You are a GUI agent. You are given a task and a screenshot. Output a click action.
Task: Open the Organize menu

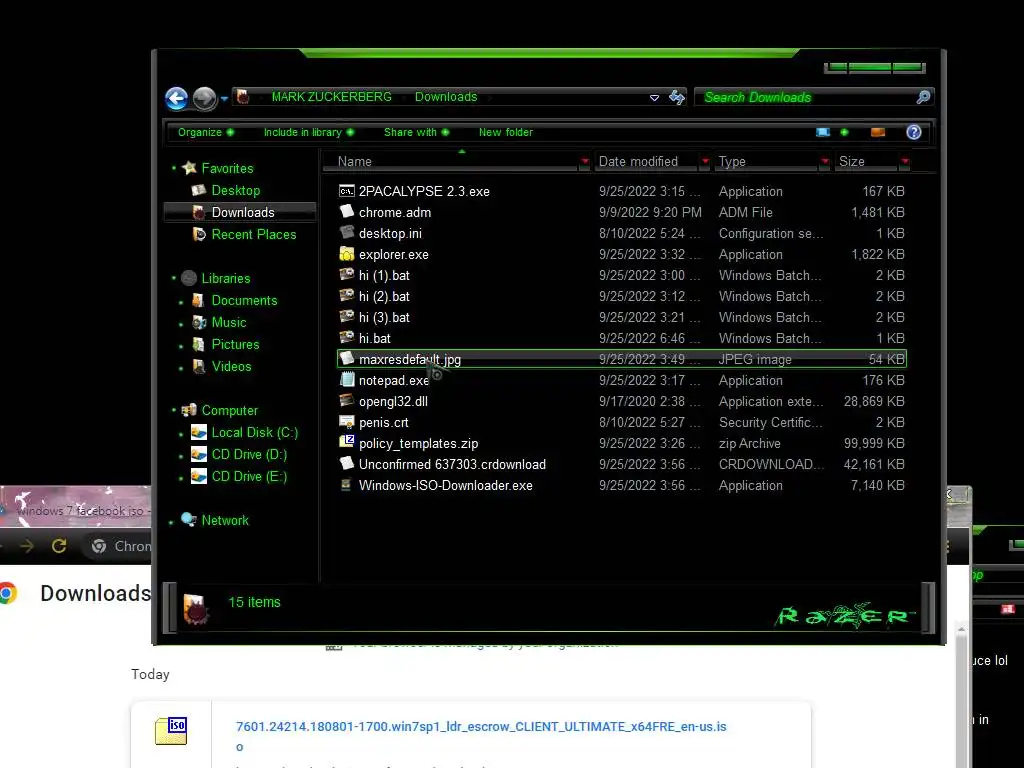[x=206, y=133]
